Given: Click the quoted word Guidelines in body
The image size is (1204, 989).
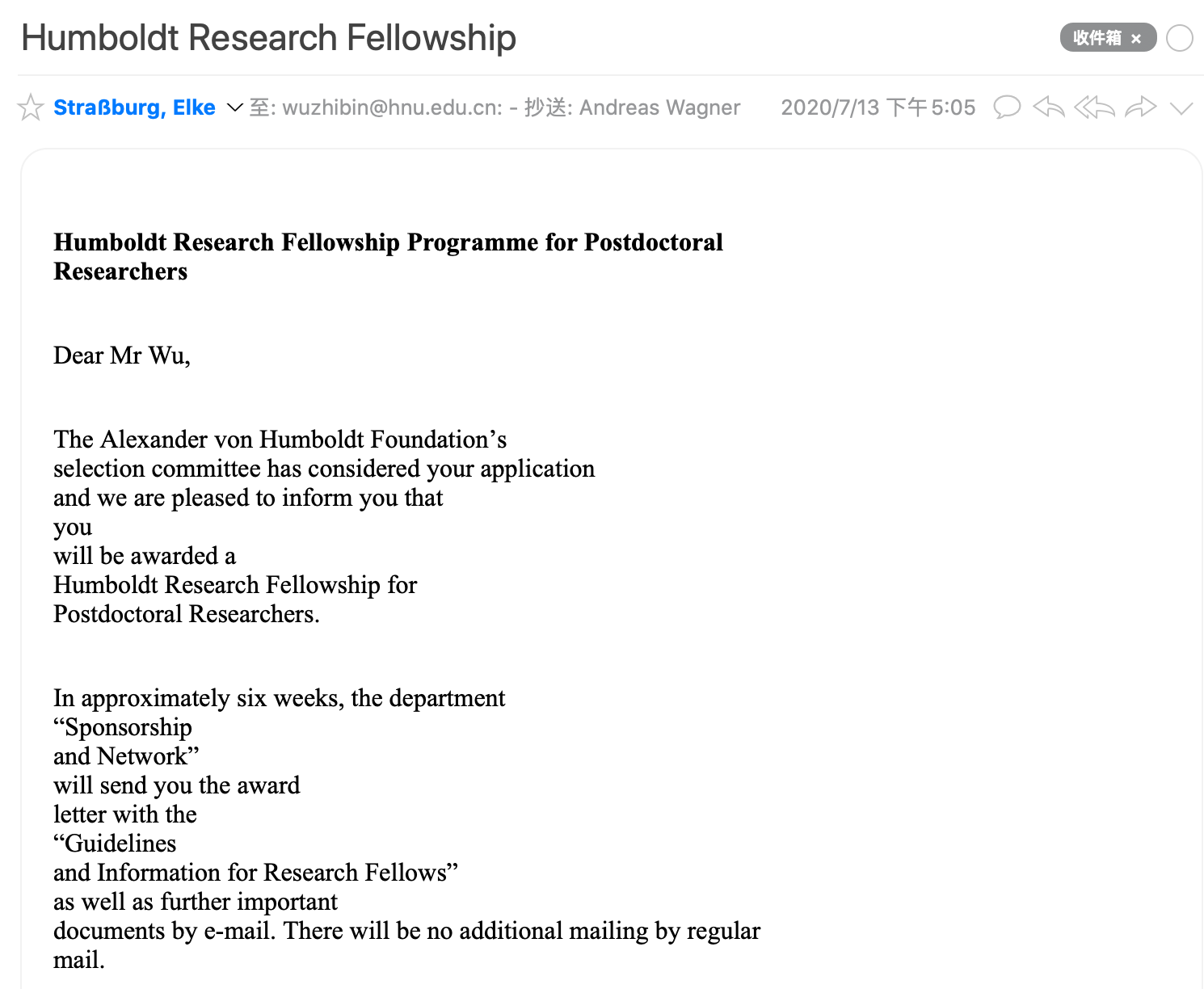Looking at the screenshot, I should [120, 844].
